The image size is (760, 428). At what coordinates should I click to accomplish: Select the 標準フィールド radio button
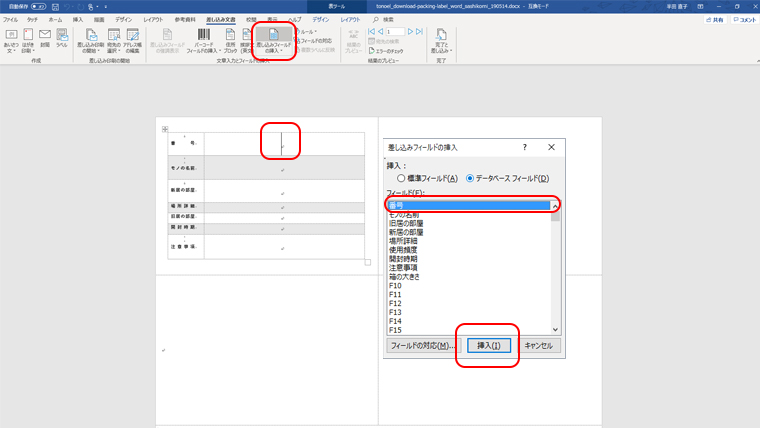(x=403, y=178)
